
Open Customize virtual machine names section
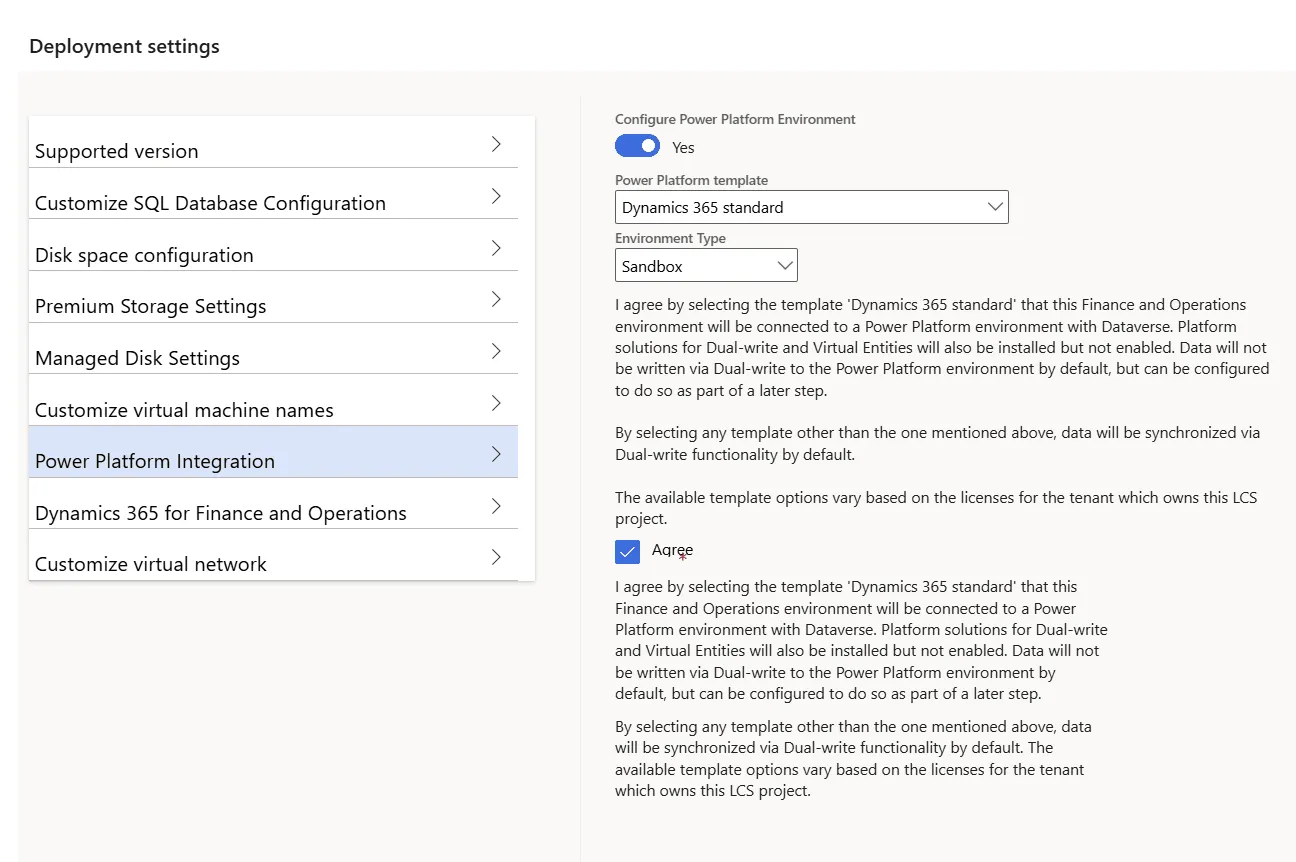[x=273, y=400]
